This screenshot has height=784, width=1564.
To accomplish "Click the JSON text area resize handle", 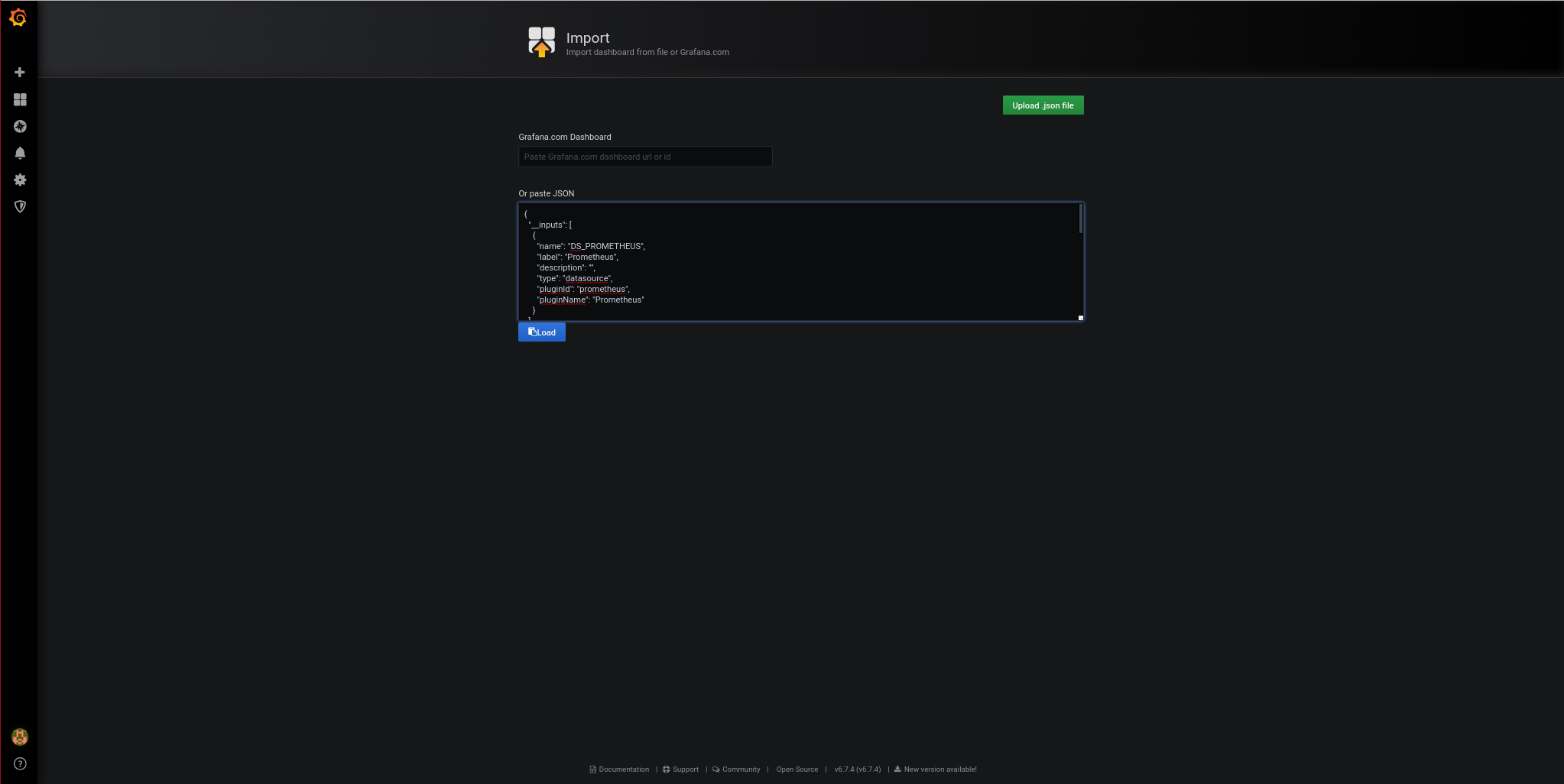I will pos(1080,318).
